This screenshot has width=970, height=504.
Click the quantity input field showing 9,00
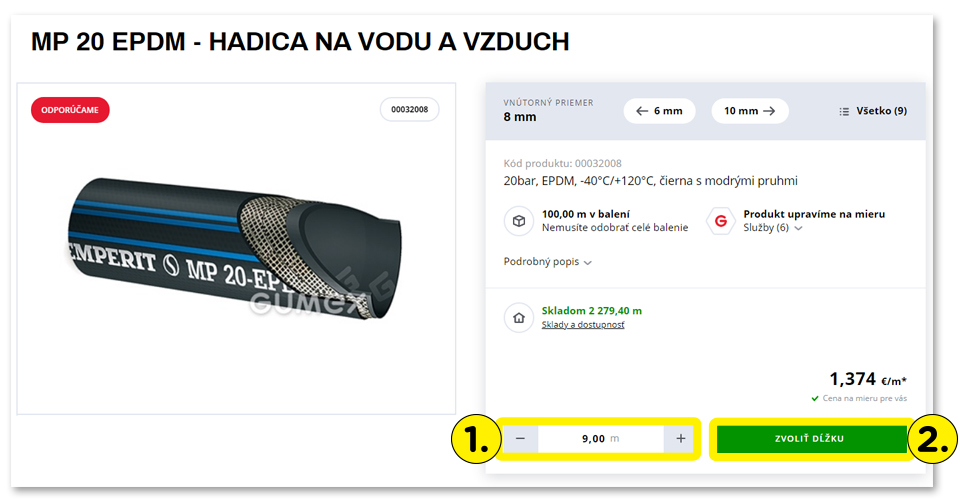[600, 438]
